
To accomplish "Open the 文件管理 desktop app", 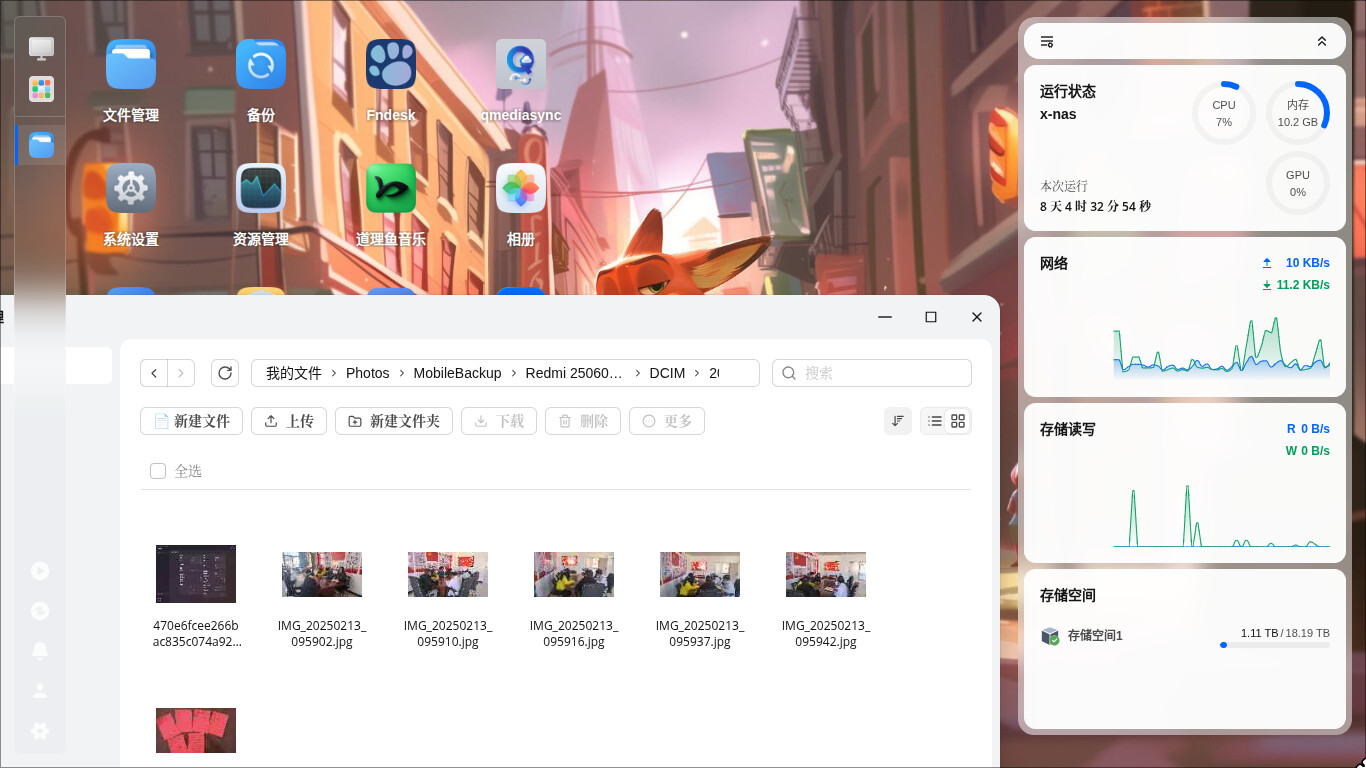I will tap(131, 65).
